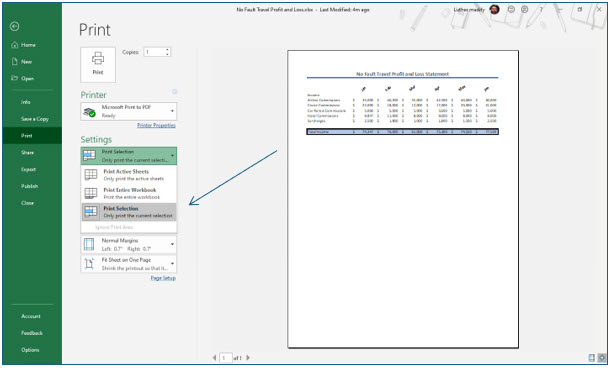
Task: Toggle Show Margins icon in preview corner
Action: [x=591, y=357]
